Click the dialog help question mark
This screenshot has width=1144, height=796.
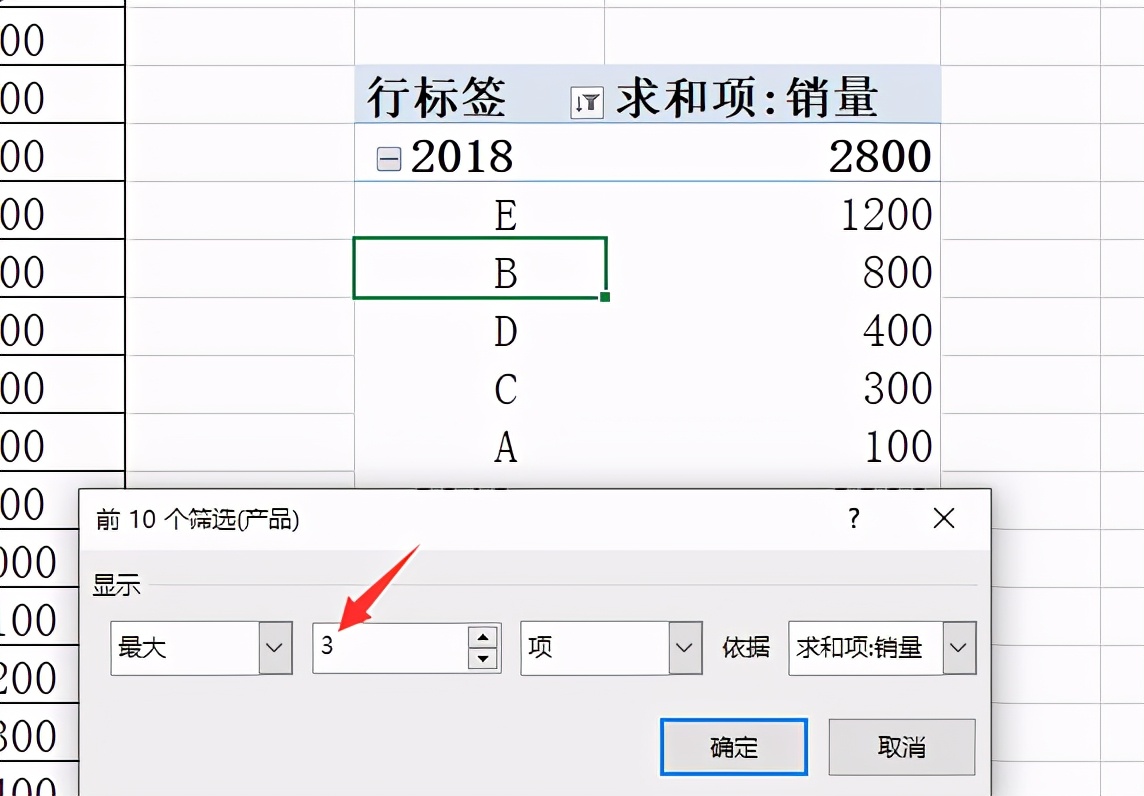[854, 519]
